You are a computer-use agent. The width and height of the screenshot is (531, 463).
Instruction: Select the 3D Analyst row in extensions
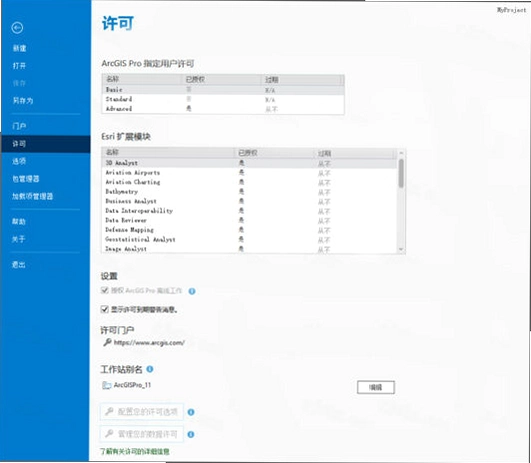pos(249,163)
